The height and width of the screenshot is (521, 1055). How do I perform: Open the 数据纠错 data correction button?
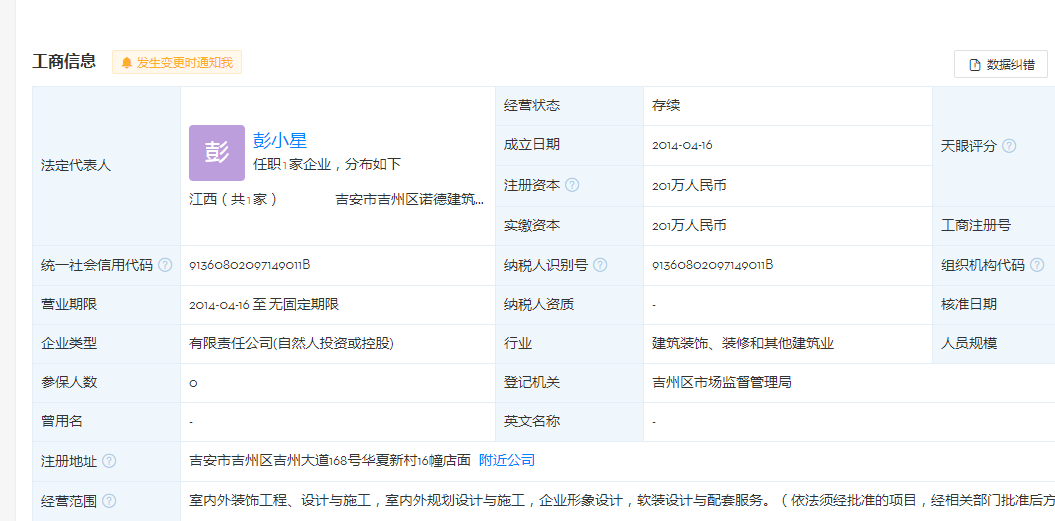1000,64
